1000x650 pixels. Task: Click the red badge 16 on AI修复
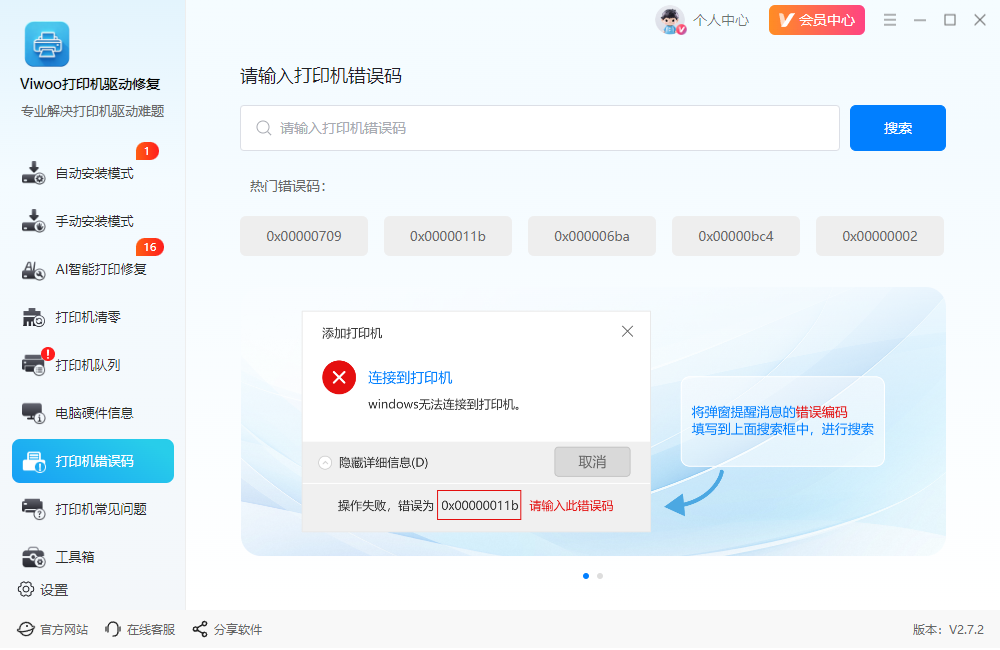(x=150, y=247)
